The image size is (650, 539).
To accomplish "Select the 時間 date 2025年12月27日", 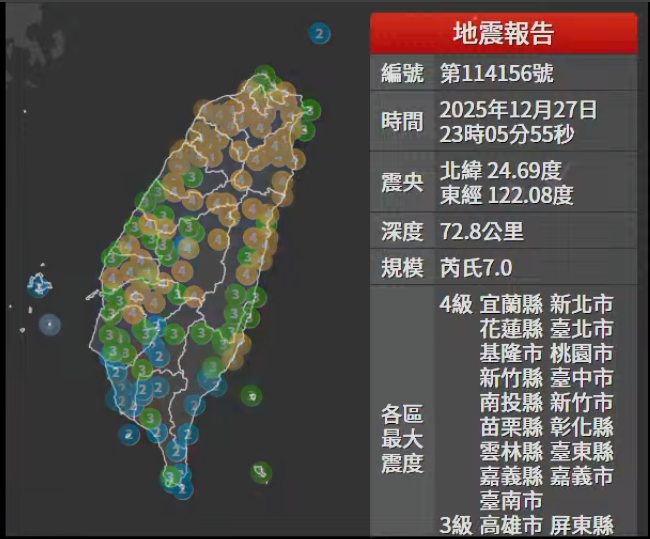I will [x=518, y=109].
